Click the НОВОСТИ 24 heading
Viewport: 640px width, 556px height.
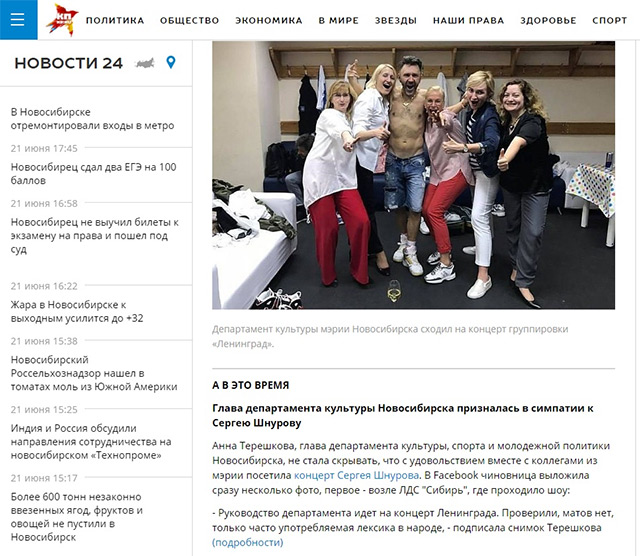point(69,63)
